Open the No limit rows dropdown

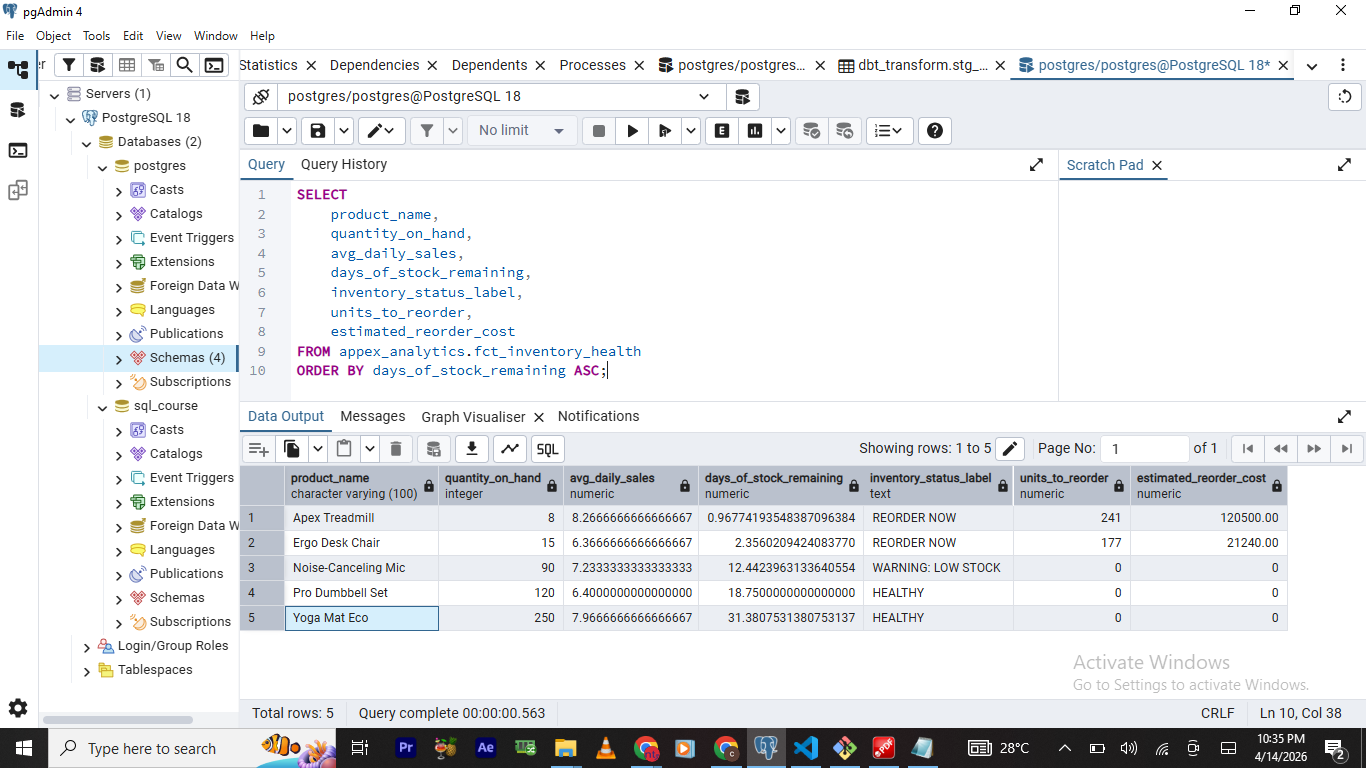(522, 131)
